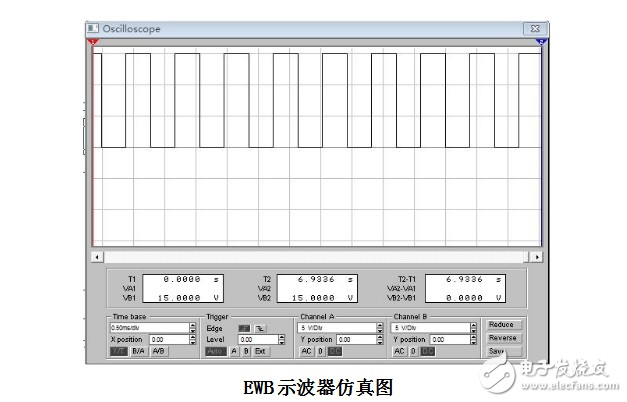Click the Save button
Image resolution: width=627 pixels, height=402 pixels.
tap(502, 351)
